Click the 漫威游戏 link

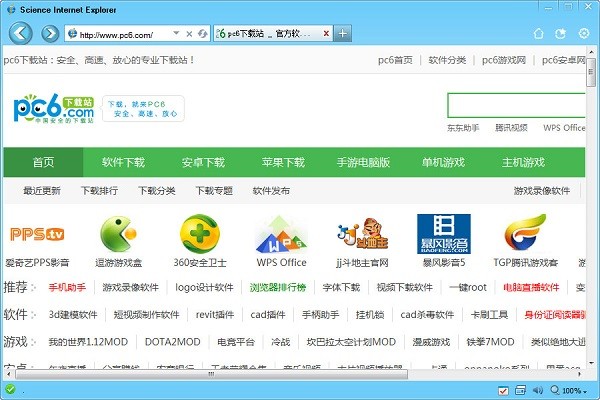coord(431,342)
